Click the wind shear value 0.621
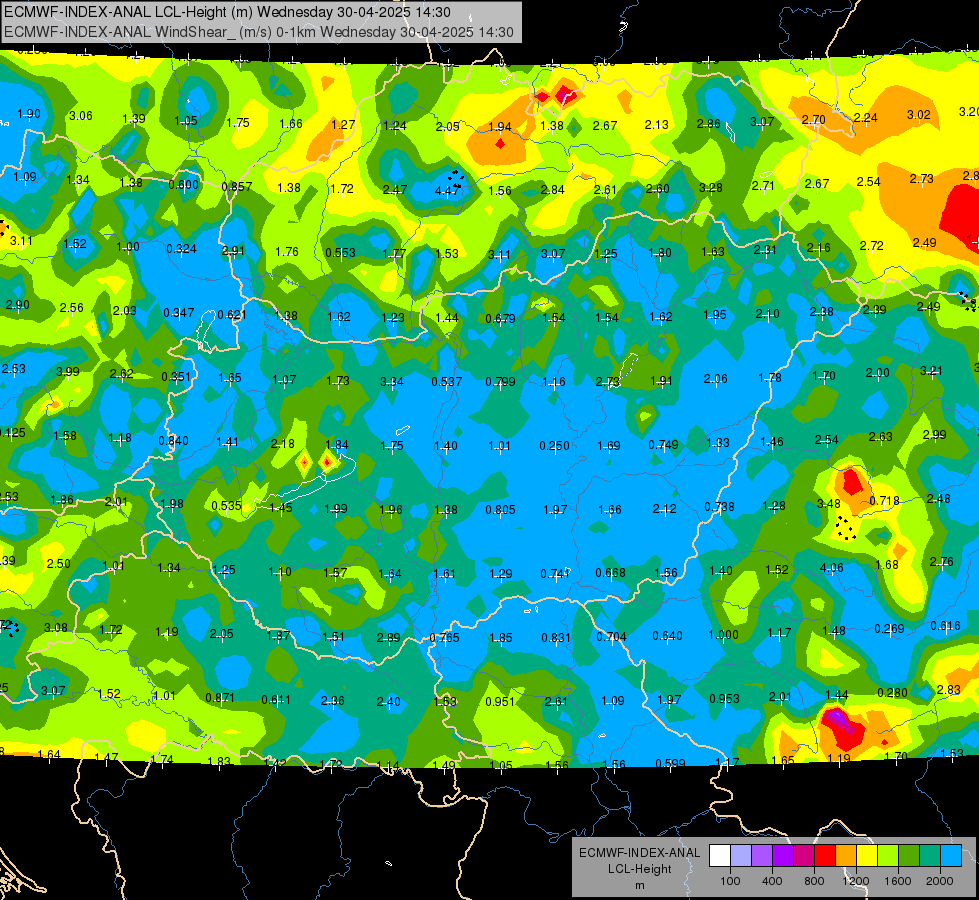 click(232, 314)
